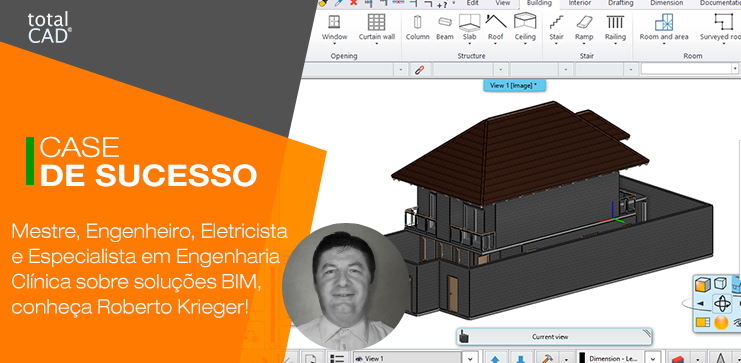Expand the Ramp dropdown arrow
This screenshot has height=363, width=741.
click(584, 44)
